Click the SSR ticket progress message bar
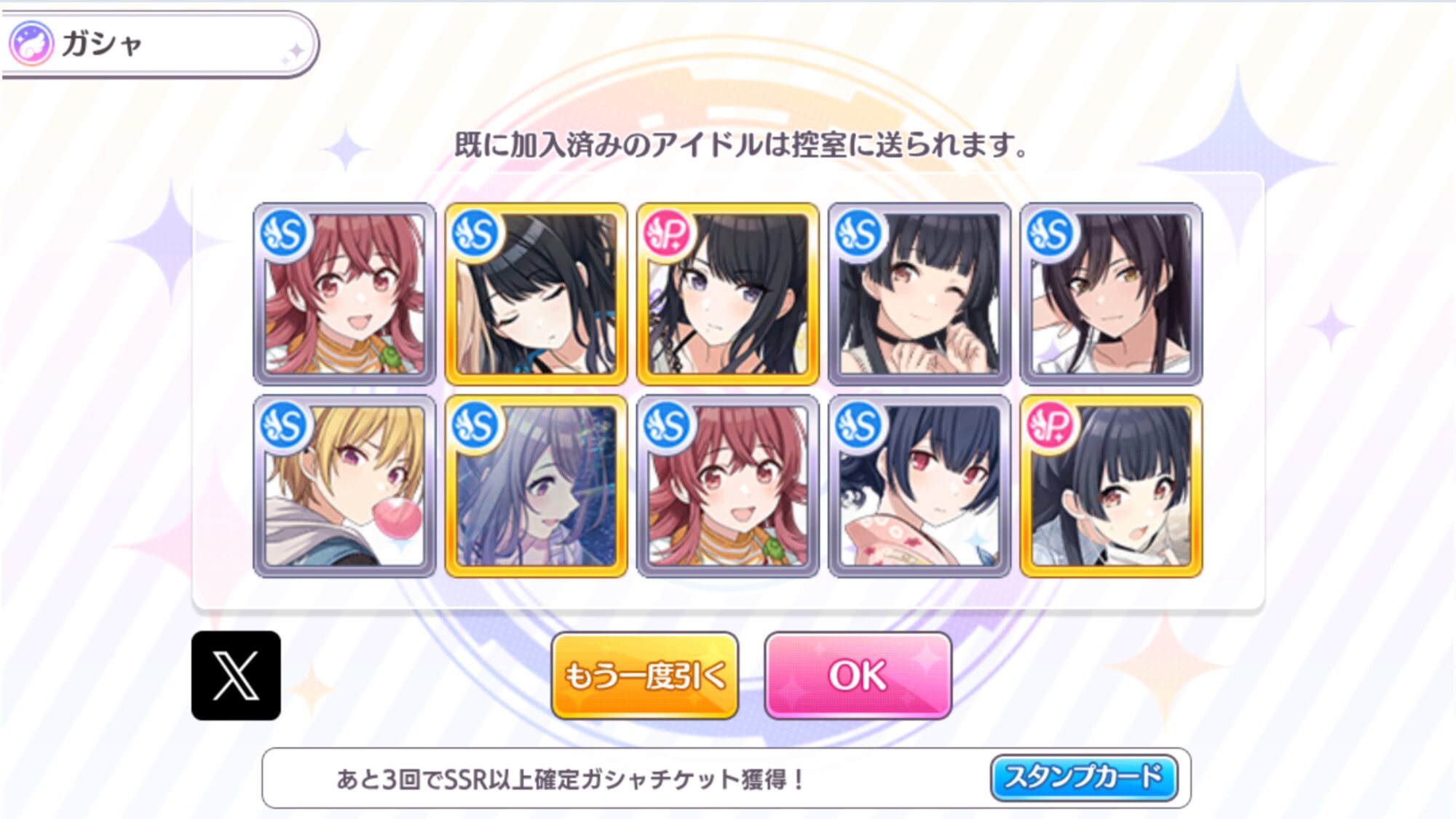Viewport: 1456px width, 819px height. [727, 778]
